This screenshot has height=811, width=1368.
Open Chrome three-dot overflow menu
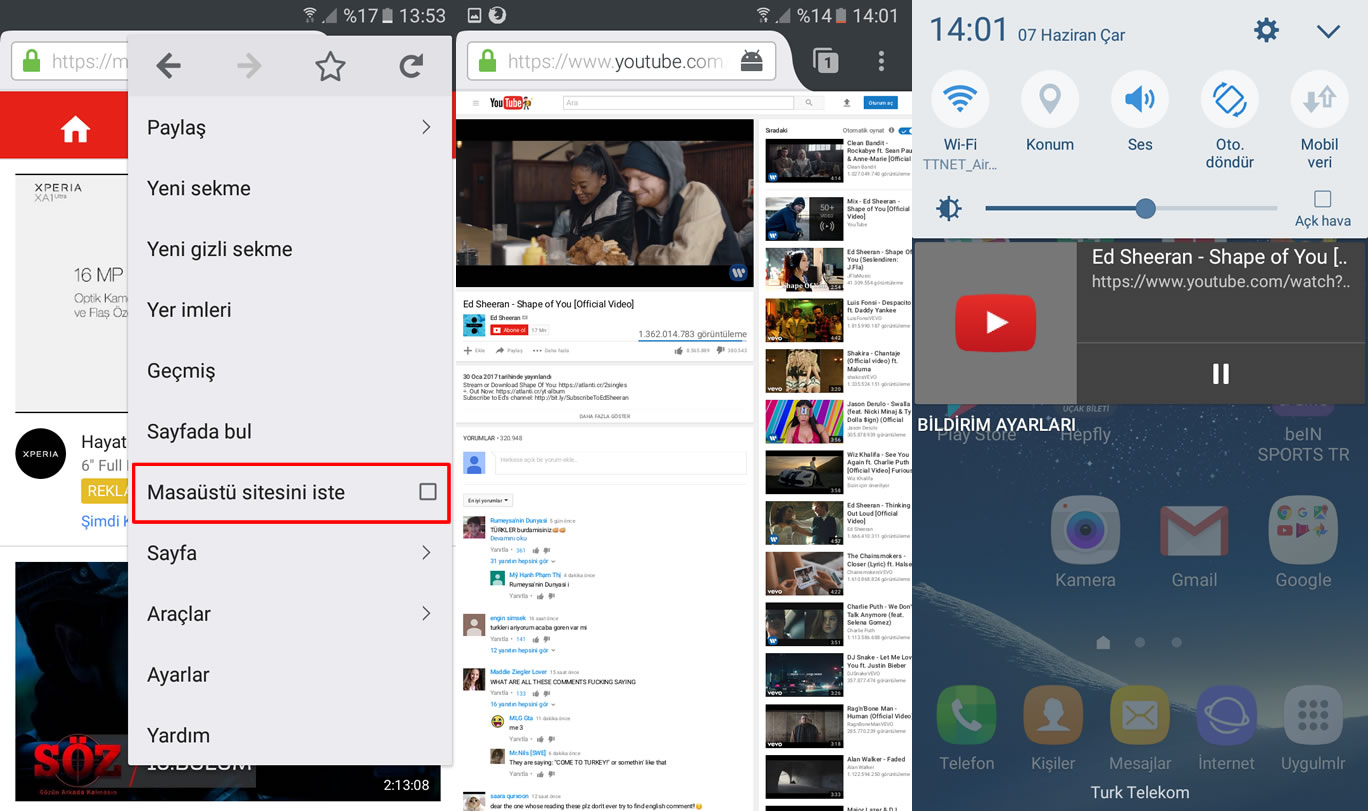click(x=881, y=62)
